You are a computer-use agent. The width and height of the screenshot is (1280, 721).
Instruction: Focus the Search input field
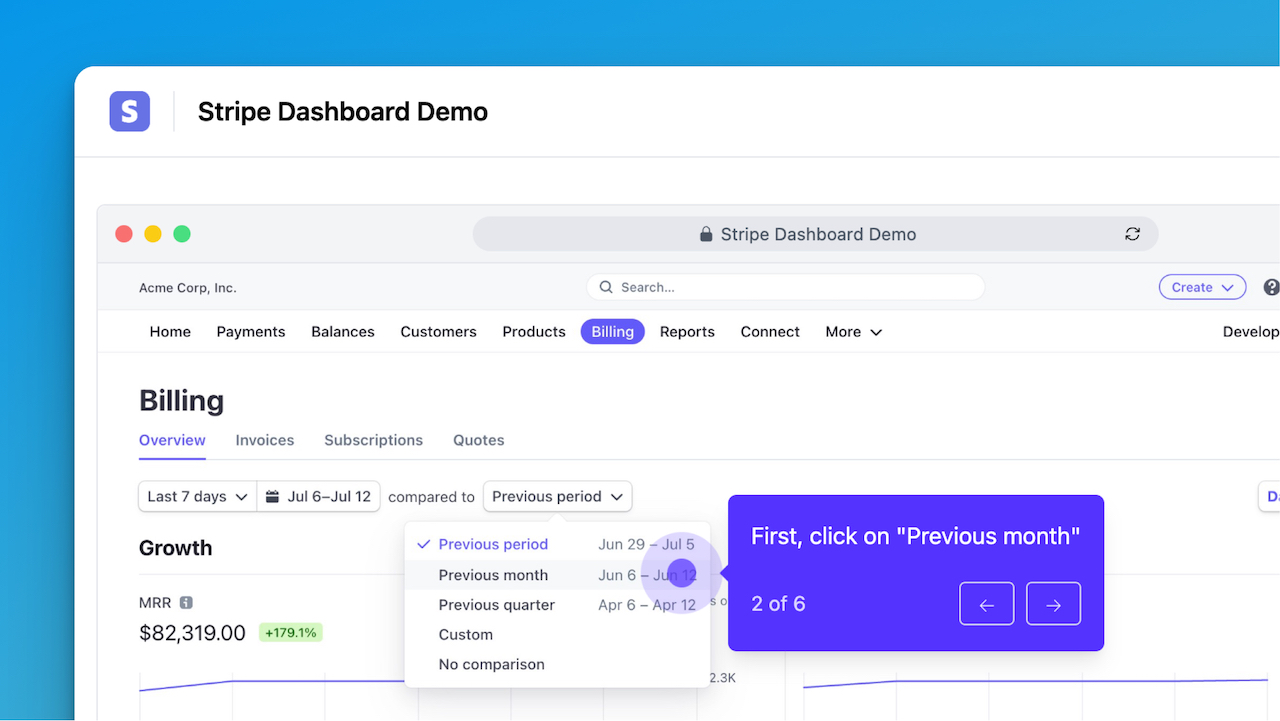pyautogui.click(x=785, y=287)
